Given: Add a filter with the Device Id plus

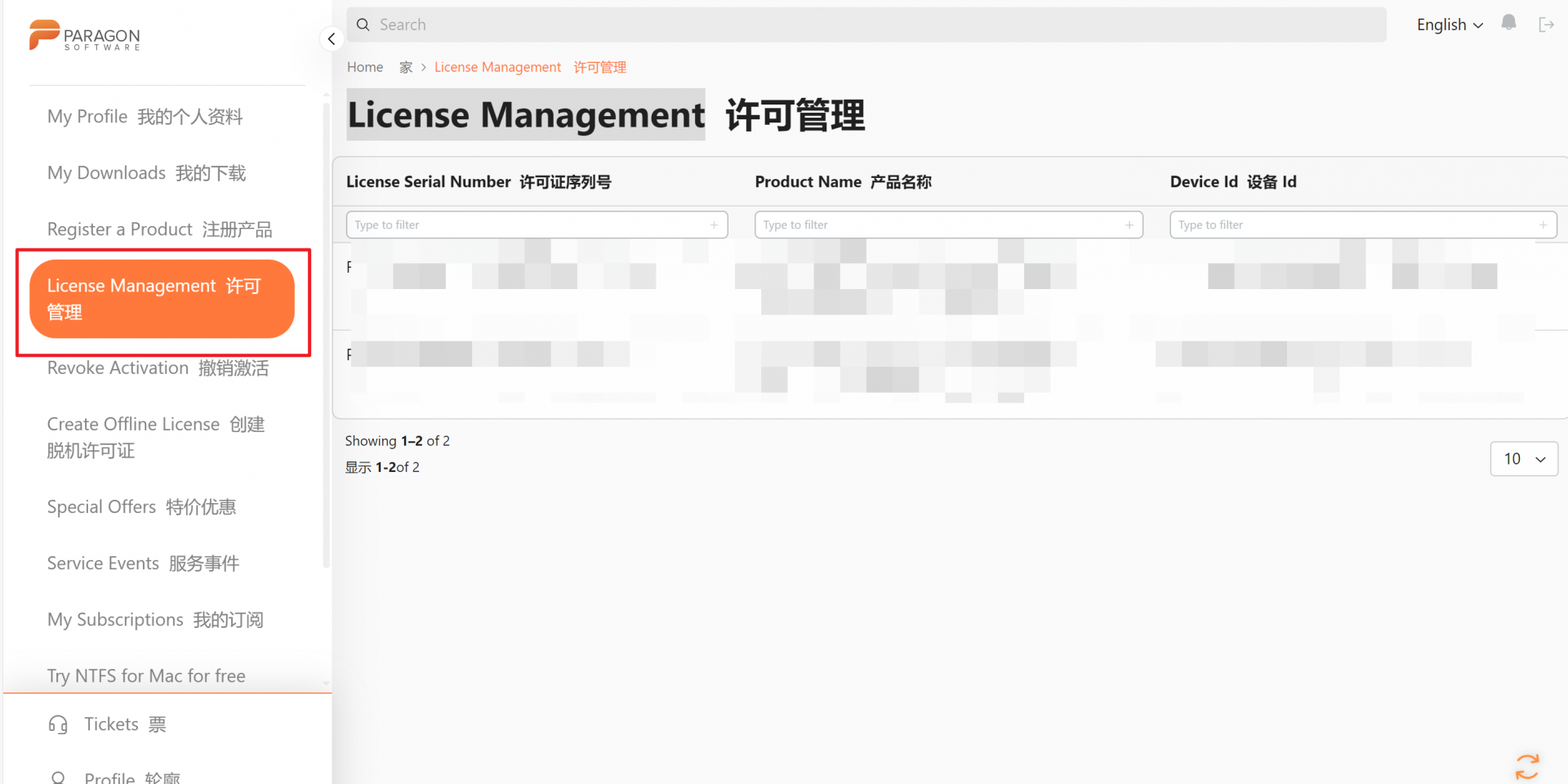Looking at the screenshot, I should (x=1543, y=225).
